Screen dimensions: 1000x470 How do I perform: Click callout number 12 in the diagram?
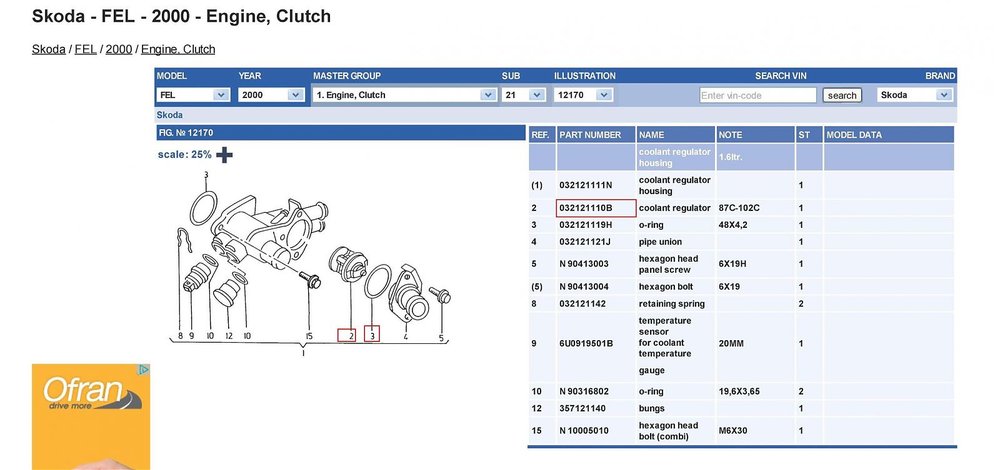pyautogui.click(x=228, y=335)
